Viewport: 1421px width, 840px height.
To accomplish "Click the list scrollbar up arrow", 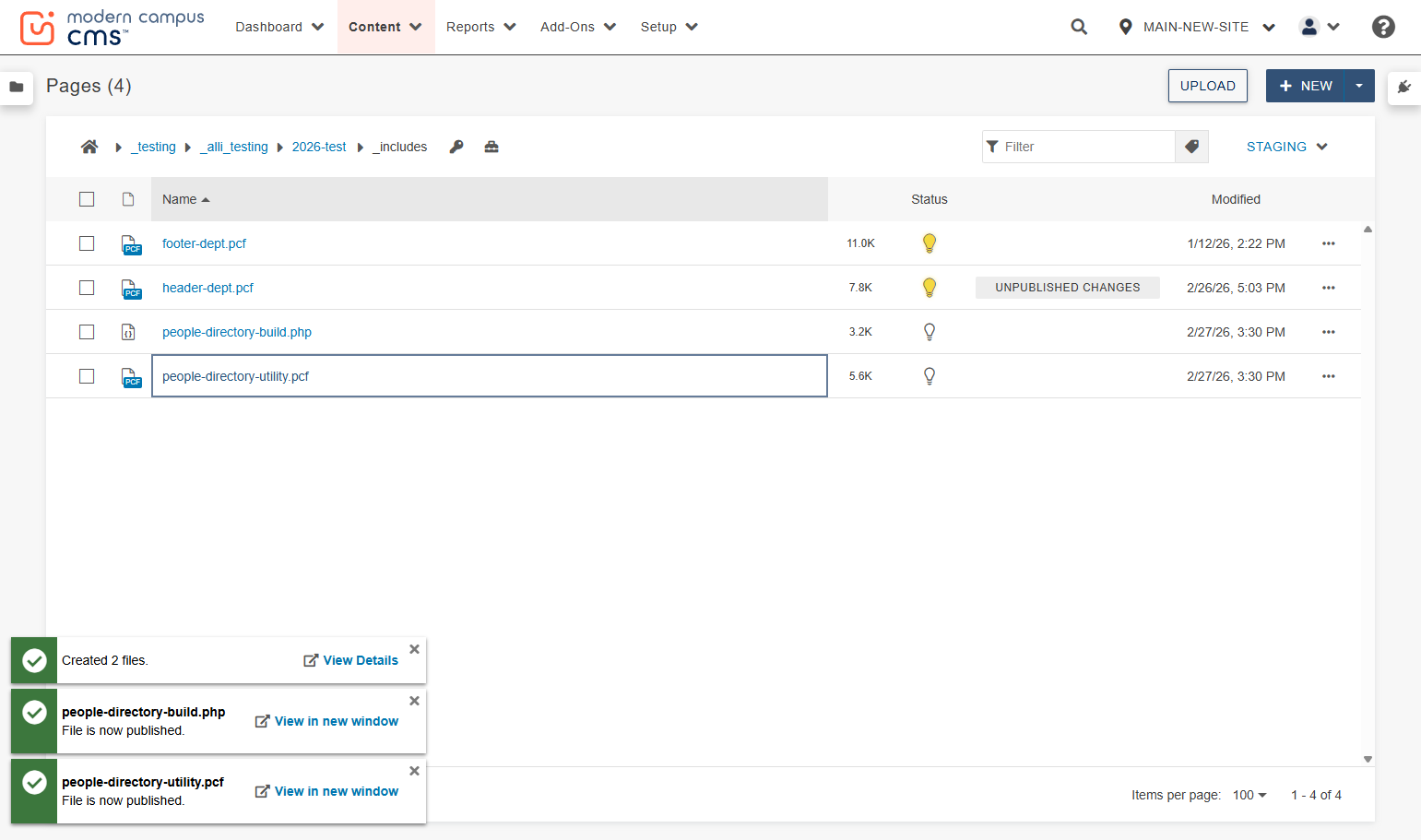I will tap(1368, 229).
